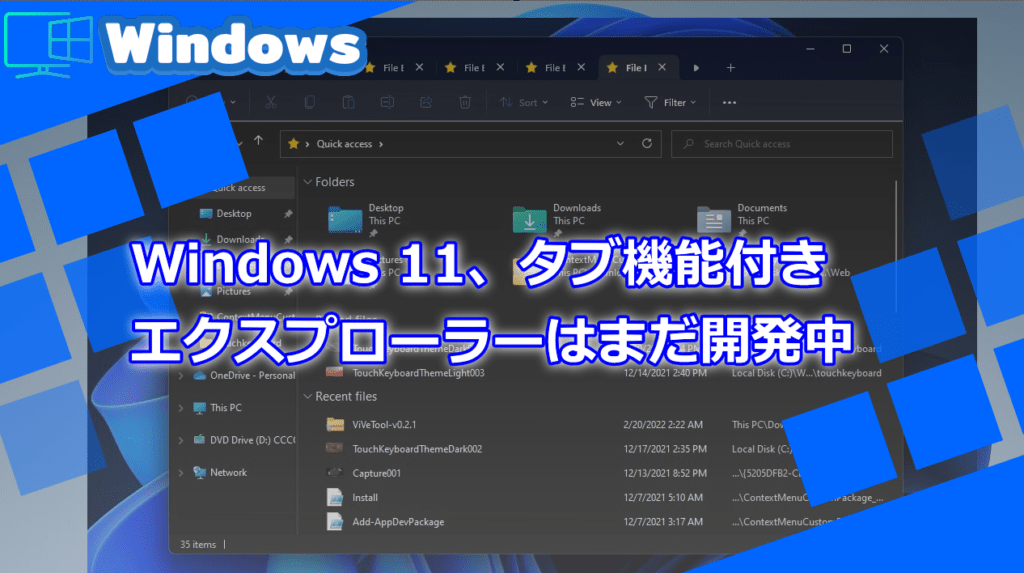
Task: Click the Cut scissors icon in toolbar
Action: pyautogui.click(x=270, y=103)
